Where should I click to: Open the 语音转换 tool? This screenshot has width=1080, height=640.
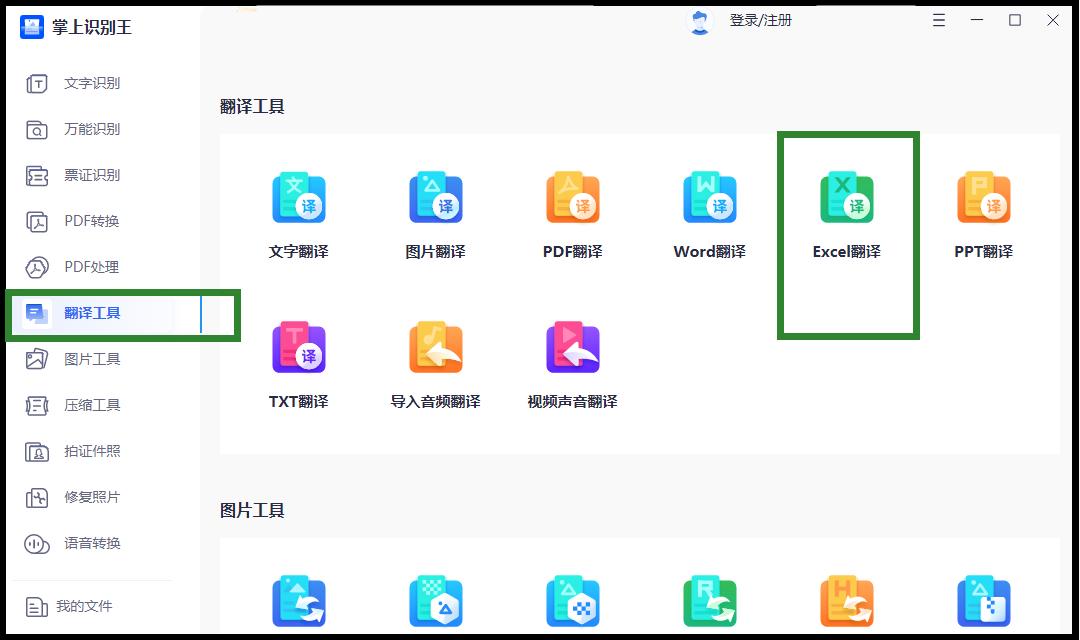coord(88,543)
